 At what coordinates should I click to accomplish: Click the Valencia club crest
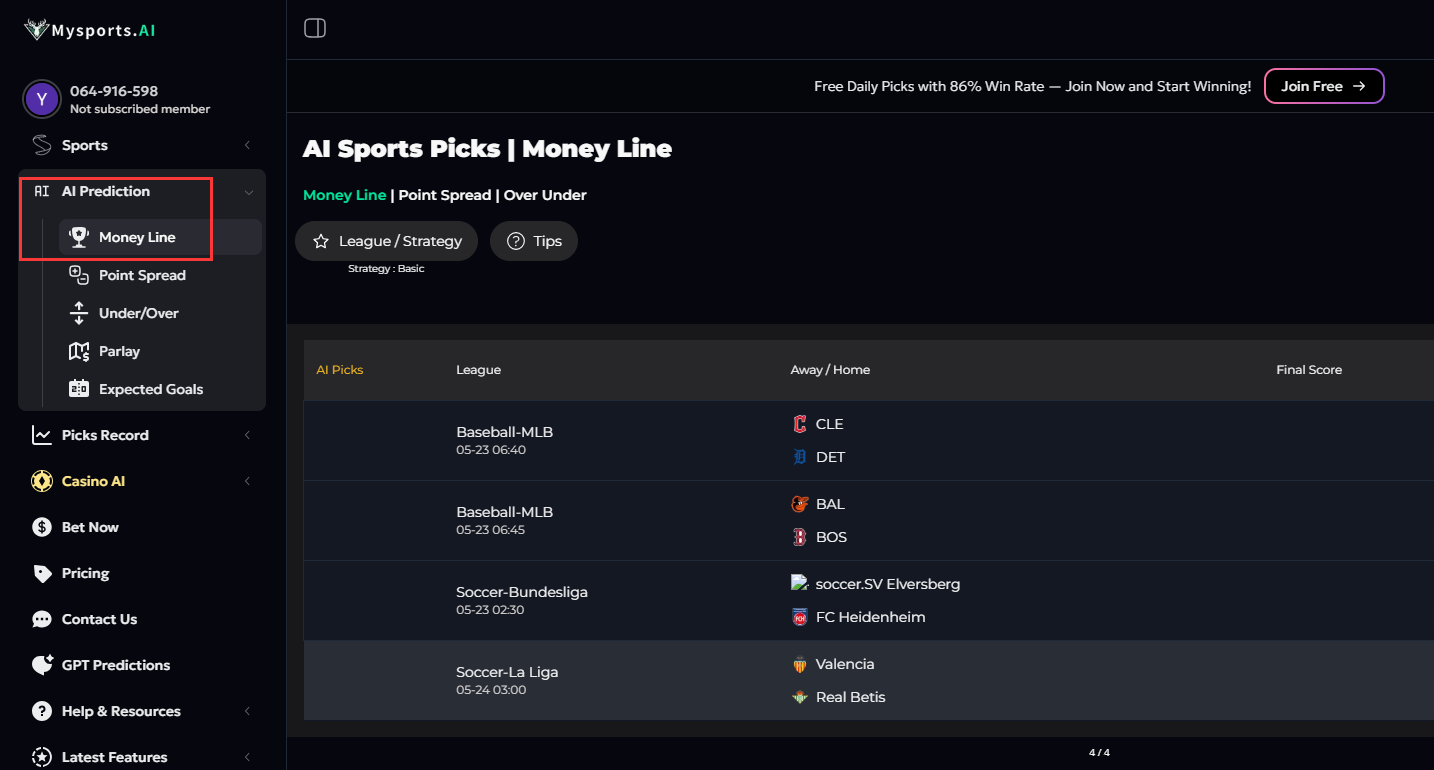(x=799, y=664)
